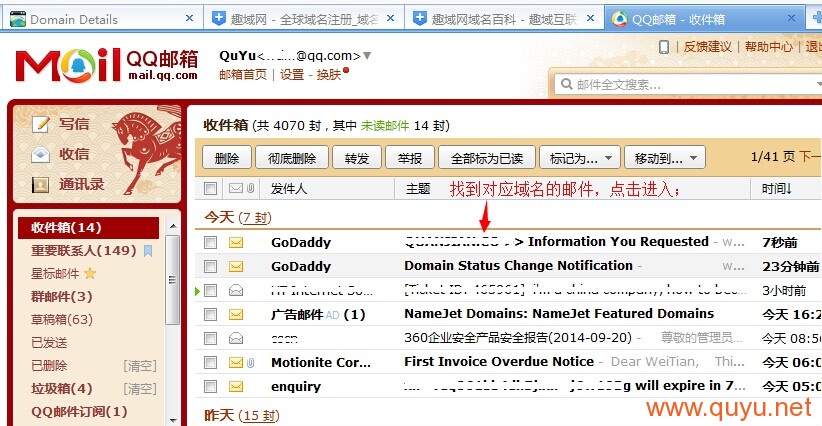Tick checkbox for the Ticket ID mail
This screenshot has width=822, height=426.
(210, 290)
